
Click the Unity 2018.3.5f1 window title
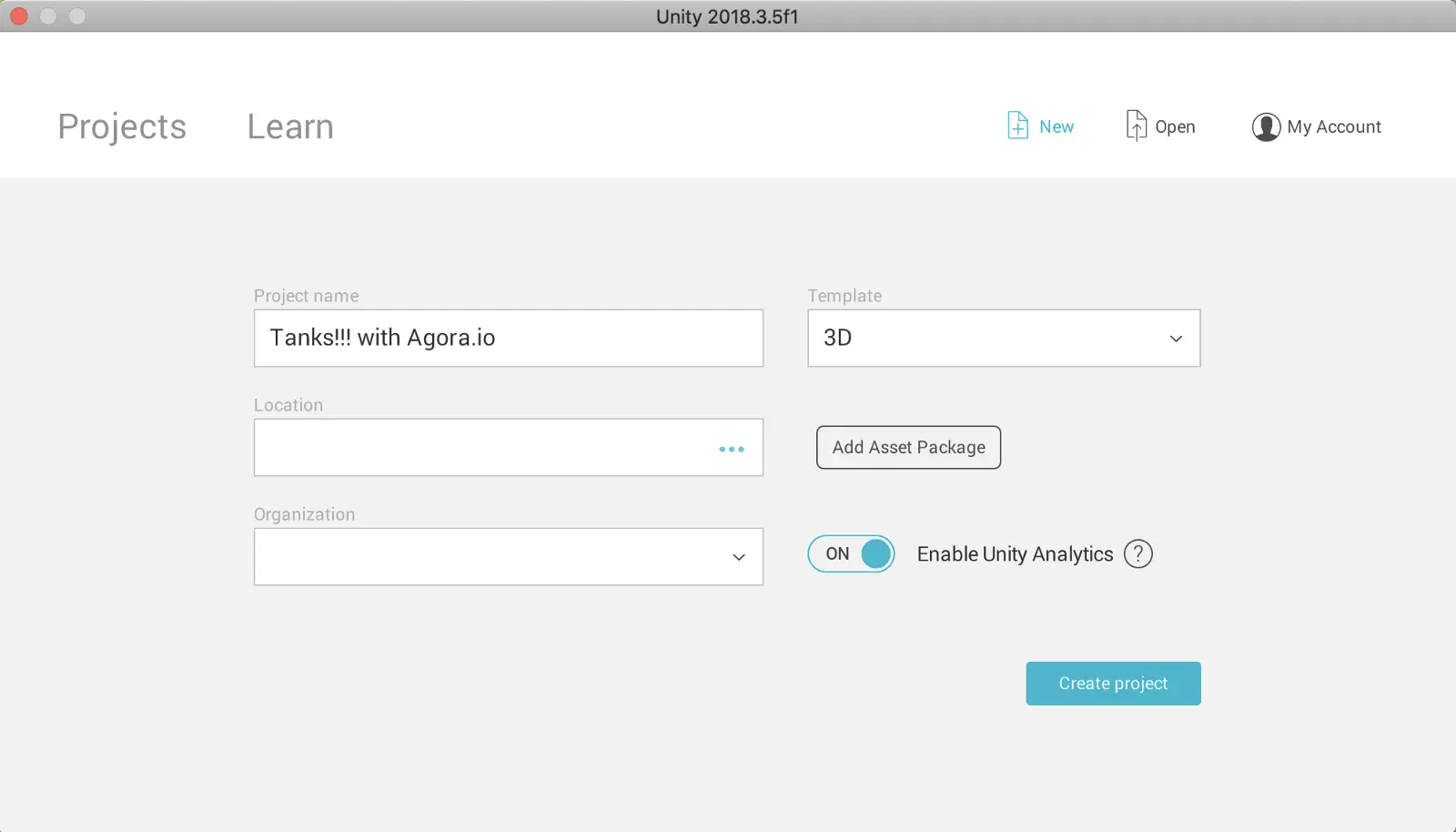point(727,16)
